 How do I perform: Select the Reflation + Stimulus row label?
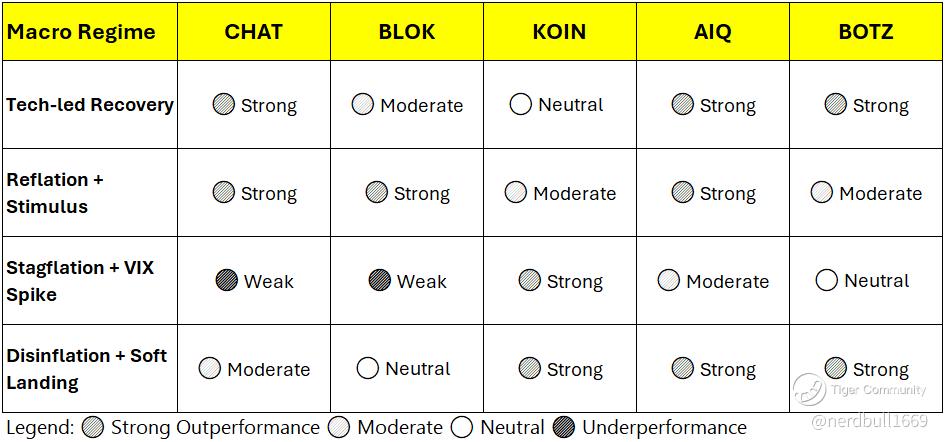pyautogui.click(x=55, y=193)
